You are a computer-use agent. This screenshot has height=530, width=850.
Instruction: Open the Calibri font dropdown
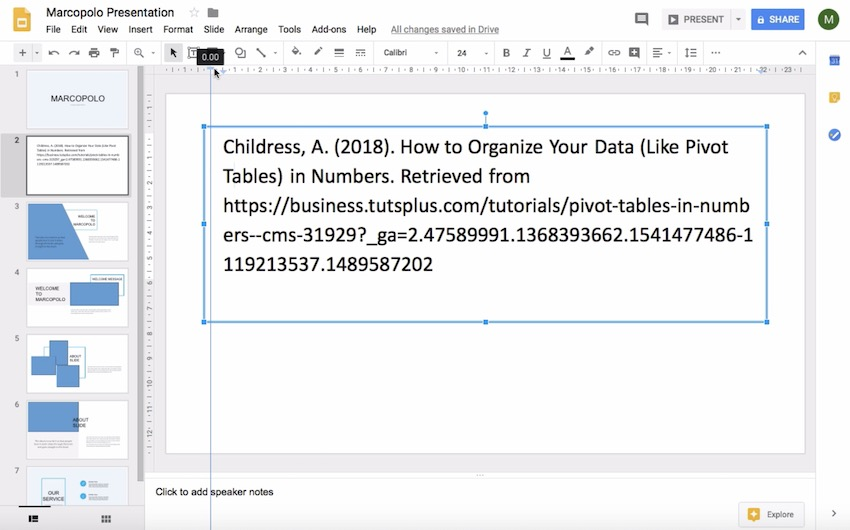(x=411, y=53)
